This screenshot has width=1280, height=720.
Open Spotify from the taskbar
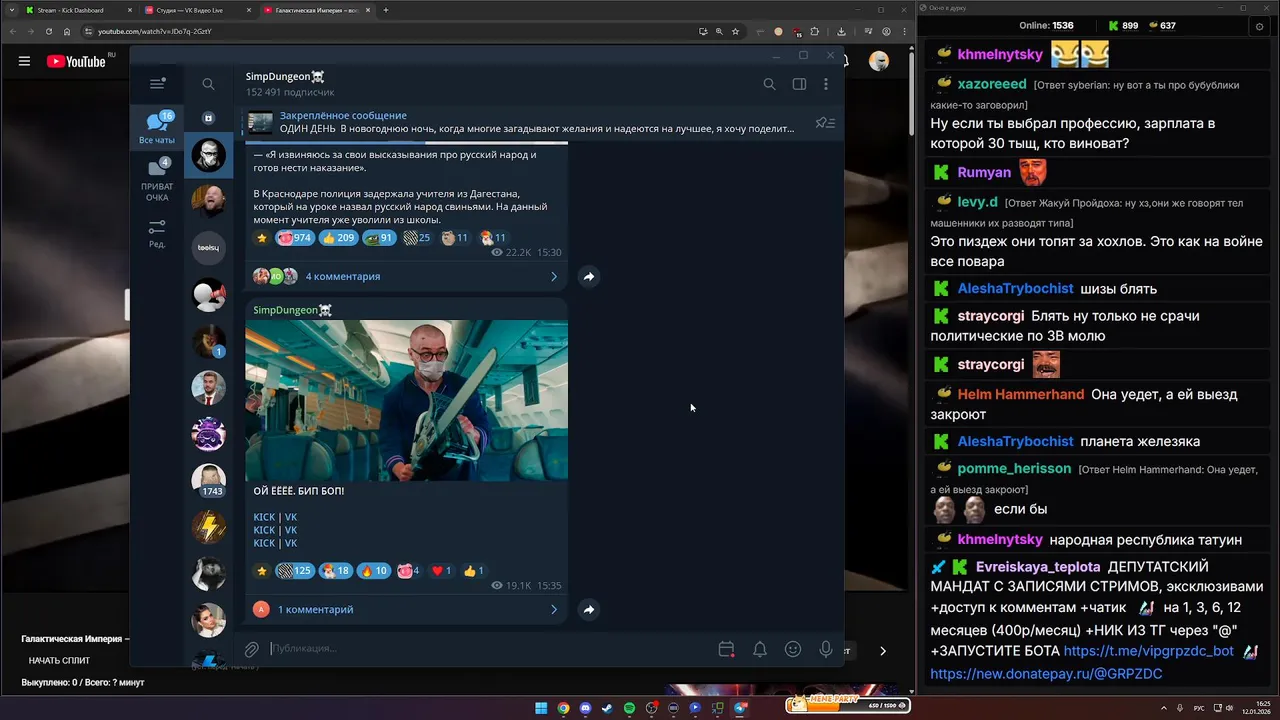pyautogui.click(x=629, y=708)
